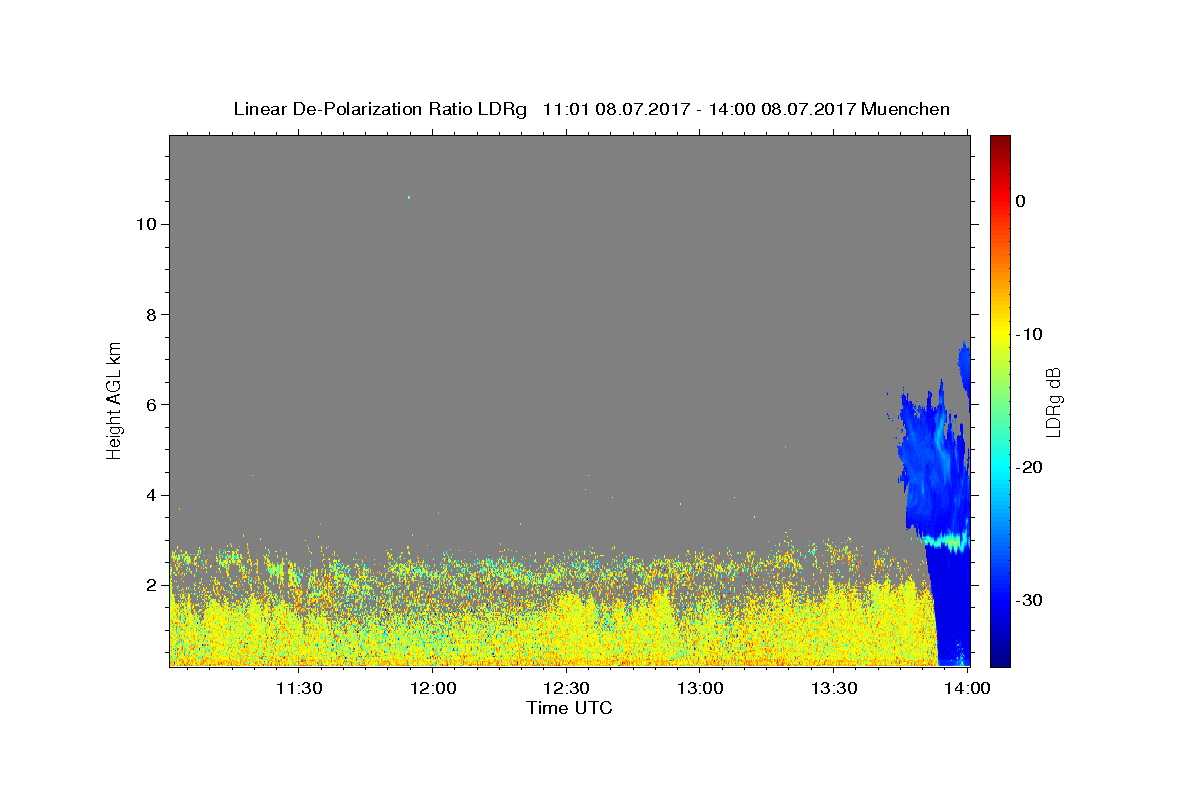Click the plot title "Linear De-Polarization Ratio LDRg"

point(380,109)
